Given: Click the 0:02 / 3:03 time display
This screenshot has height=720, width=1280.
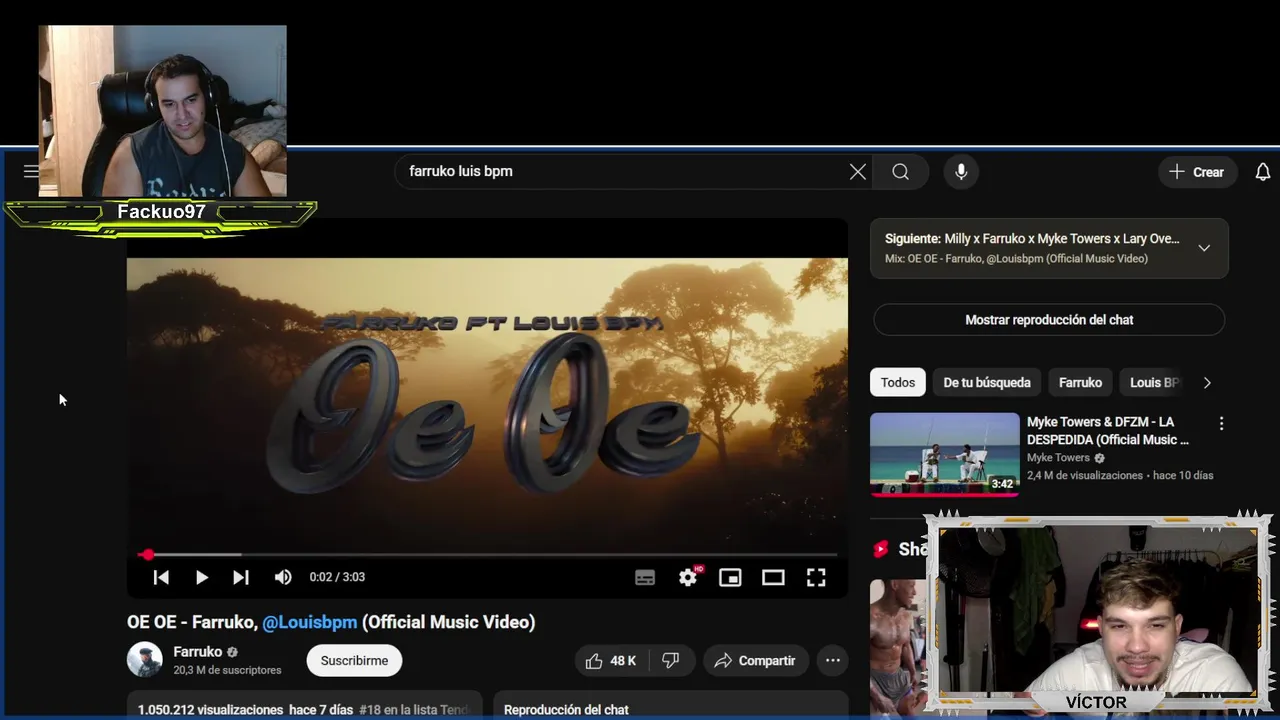Looking at the screenshot, I should (x=337, y=577).
